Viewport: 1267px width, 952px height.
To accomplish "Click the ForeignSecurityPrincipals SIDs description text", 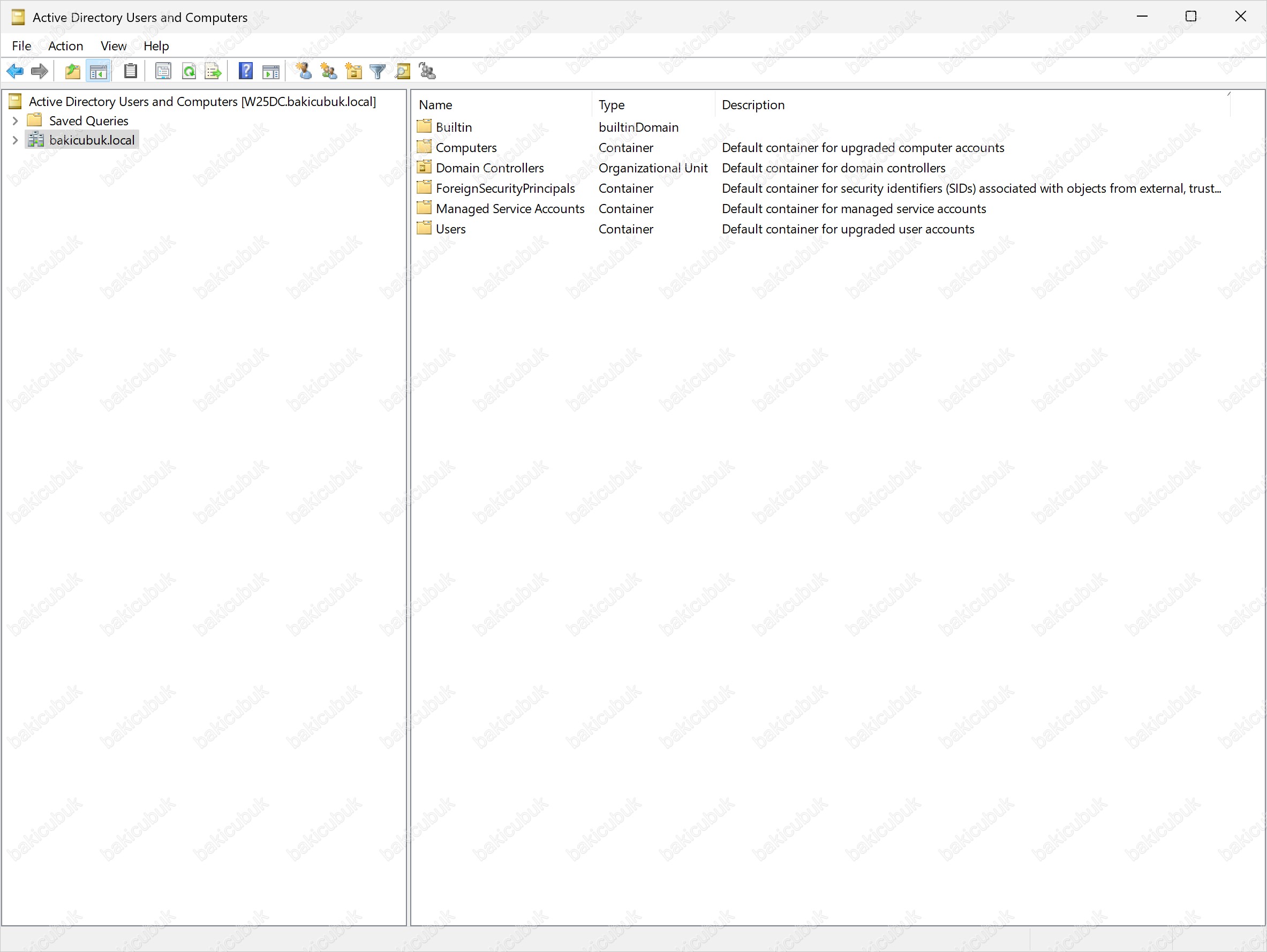I will click(x=971, y=188).
